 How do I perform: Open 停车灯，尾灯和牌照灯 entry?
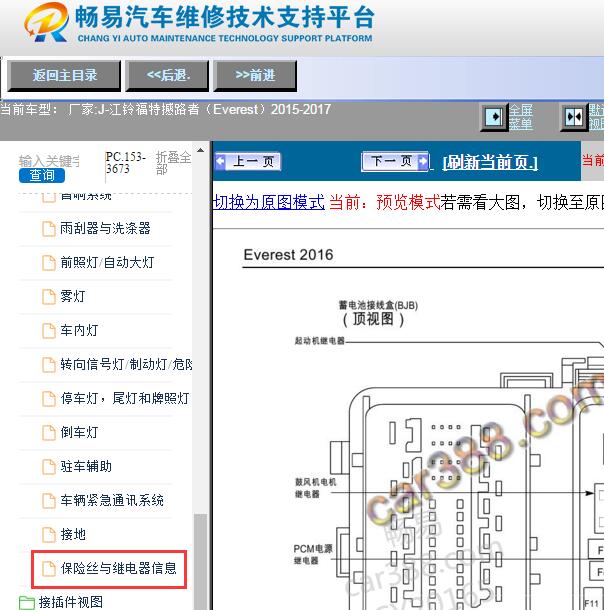tap(125, 398)
